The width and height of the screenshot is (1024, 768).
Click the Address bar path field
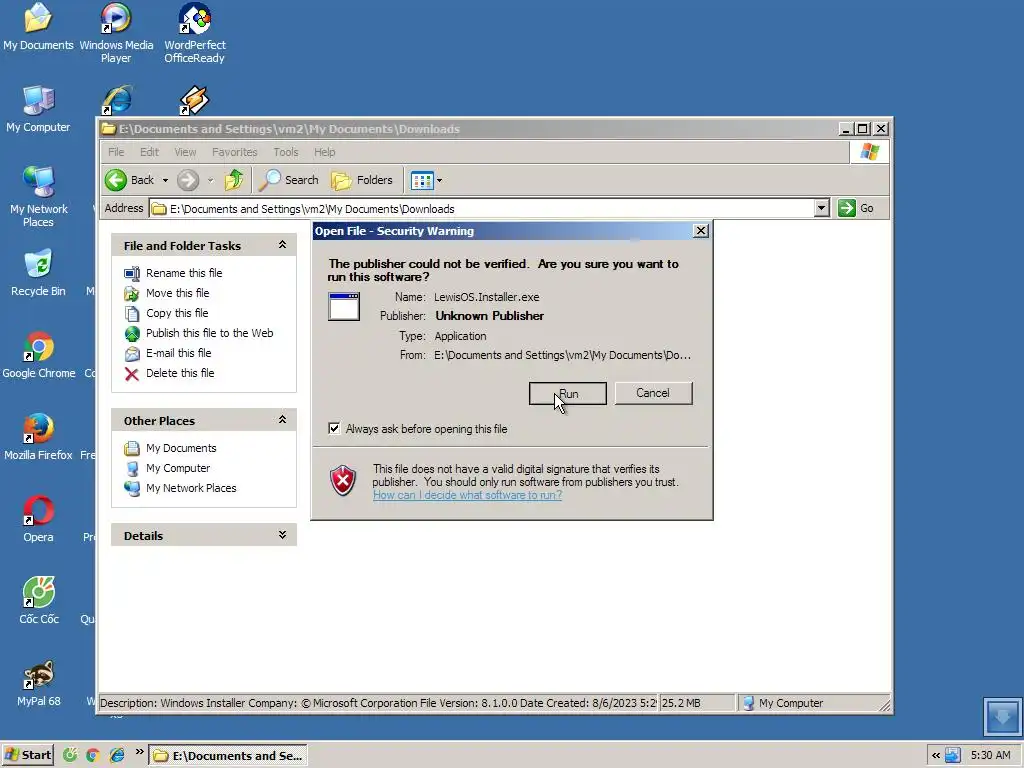[x=482, y=208]
